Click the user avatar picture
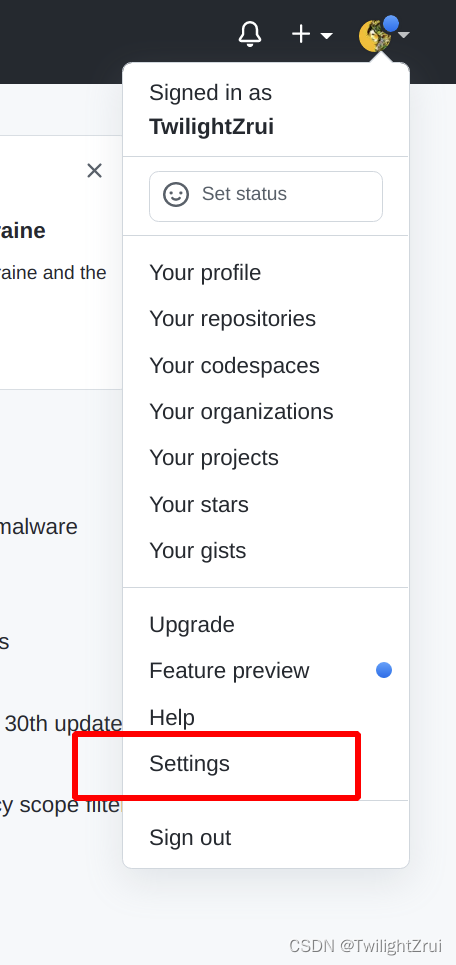Screen dimensions: 456x965 [375, 35]
